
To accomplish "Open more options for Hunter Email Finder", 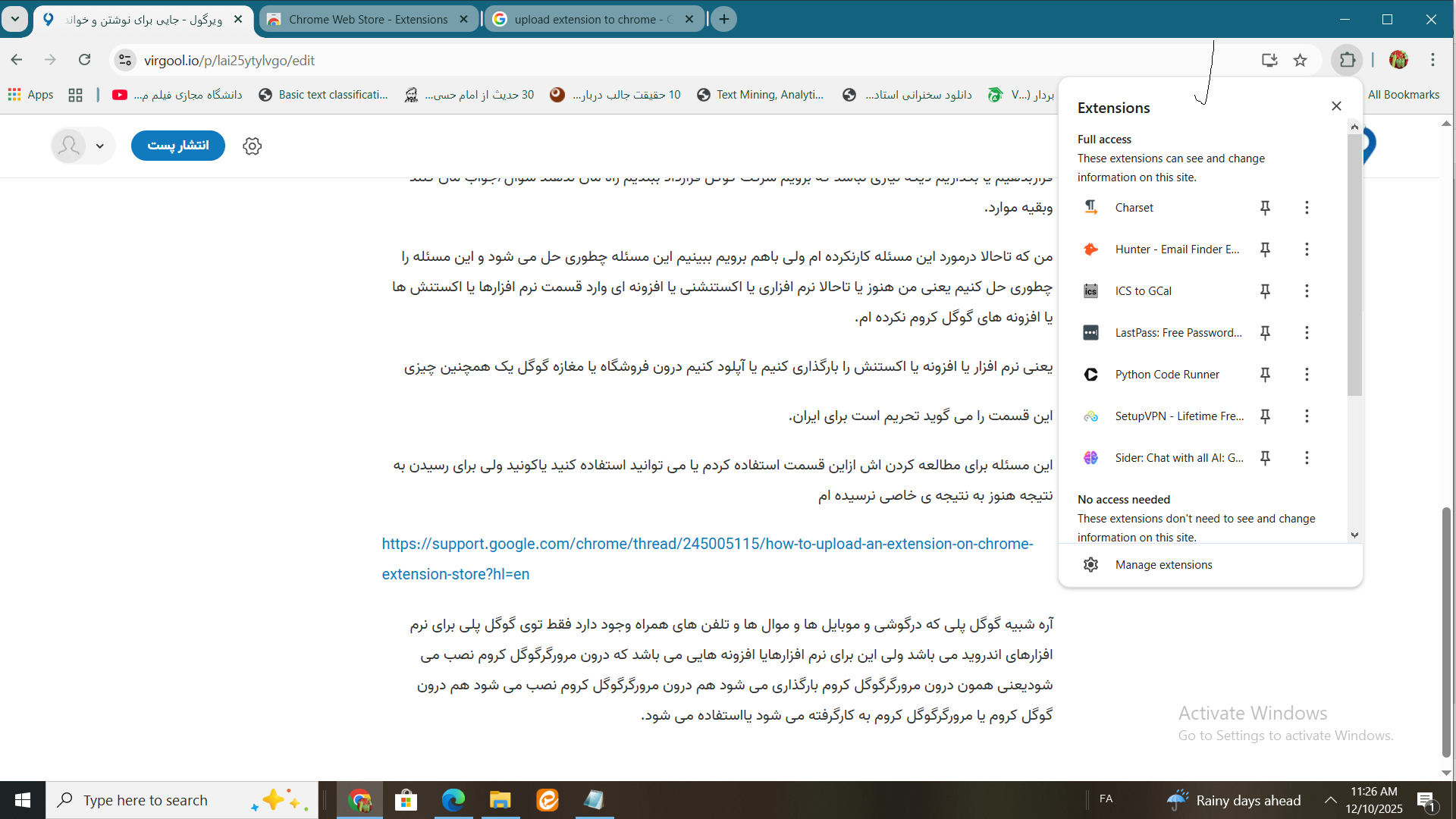I will [1306, 249].
